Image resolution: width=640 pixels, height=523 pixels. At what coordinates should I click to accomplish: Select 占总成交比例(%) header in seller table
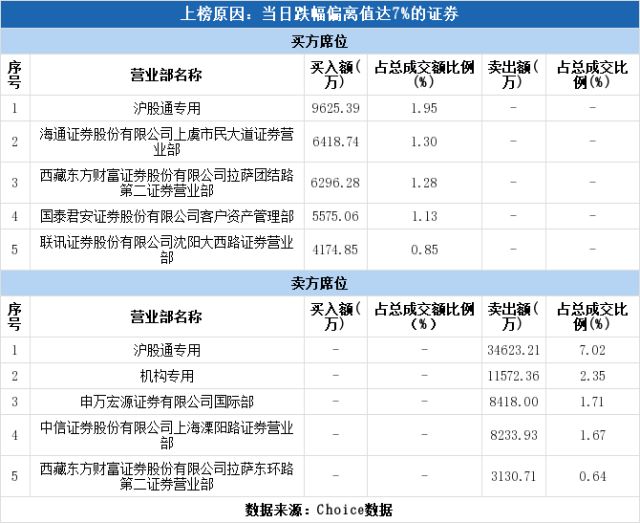[592, 317]
